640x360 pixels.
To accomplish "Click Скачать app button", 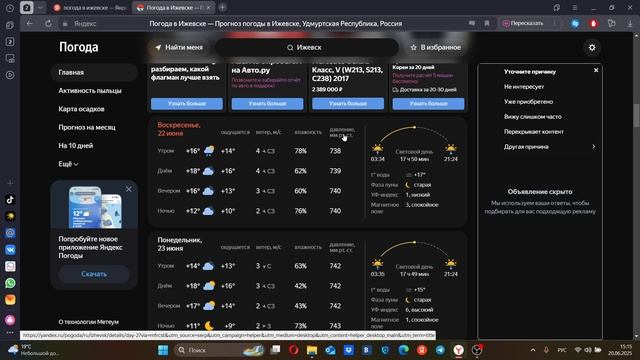I will click(x=94, y=274).
